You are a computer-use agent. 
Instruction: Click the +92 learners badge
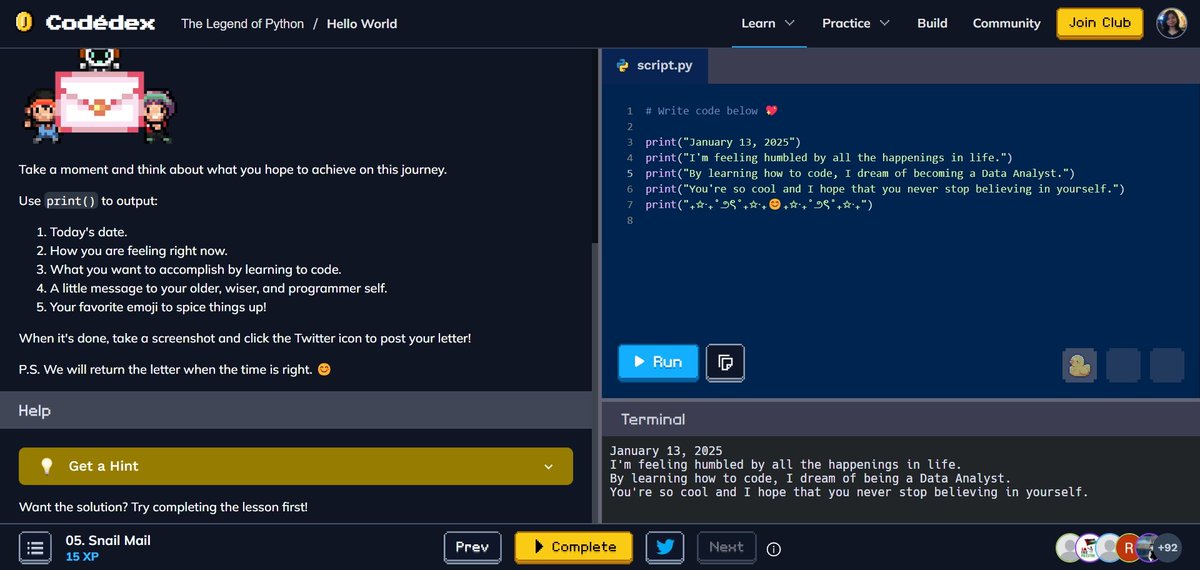(1166, 547)
